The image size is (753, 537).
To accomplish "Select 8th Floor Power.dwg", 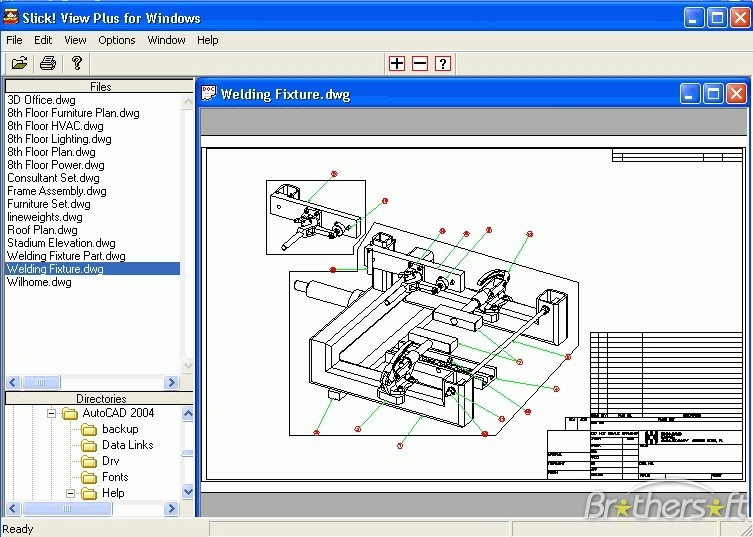I will coord(56,165).
